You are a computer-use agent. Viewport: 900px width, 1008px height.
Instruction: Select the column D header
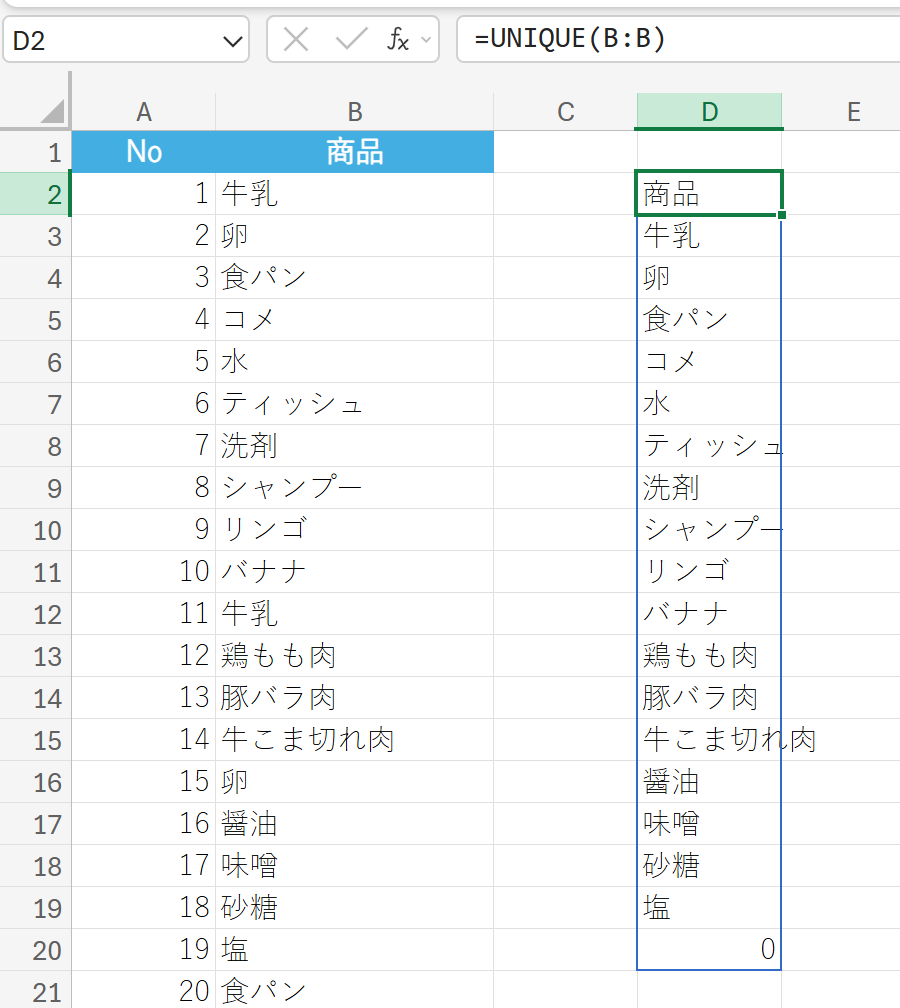pyautogui.click(x=709, y=111)
